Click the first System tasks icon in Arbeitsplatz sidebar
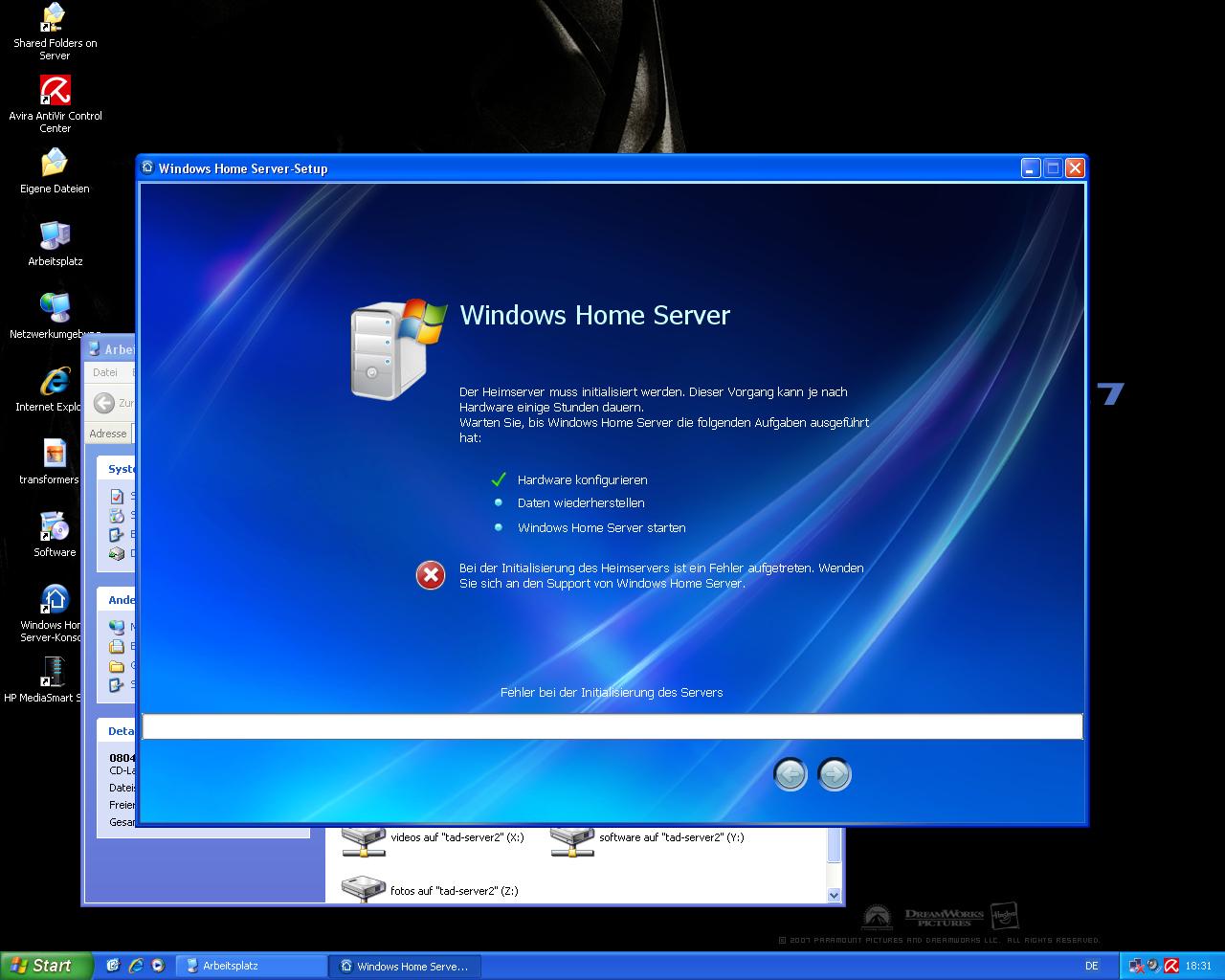Screen dimensions: 1225x980 coord(117,496)
